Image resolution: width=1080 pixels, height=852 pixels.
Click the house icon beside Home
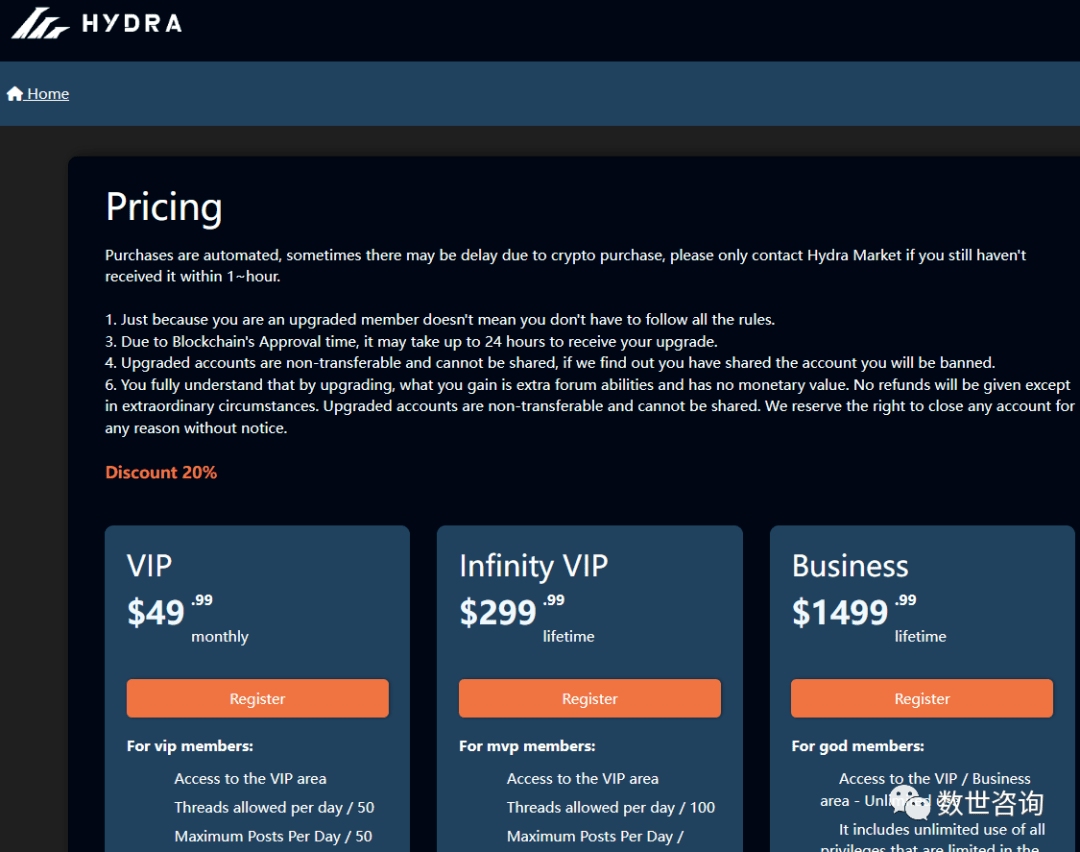[x=15, y=94]
